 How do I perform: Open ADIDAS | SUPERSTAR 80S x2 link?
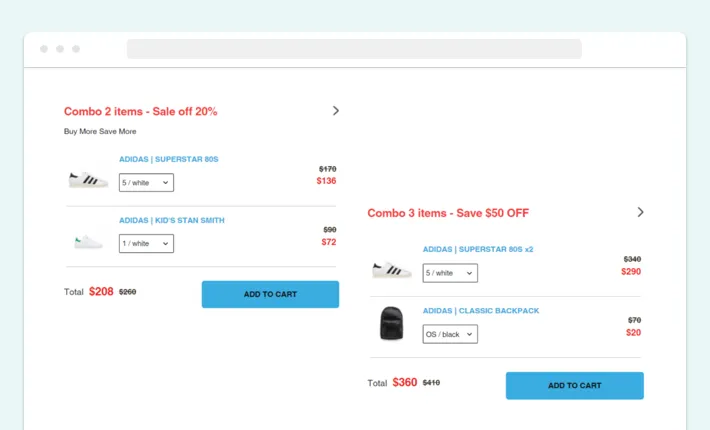pyautogui.click(x=478, y=249)
